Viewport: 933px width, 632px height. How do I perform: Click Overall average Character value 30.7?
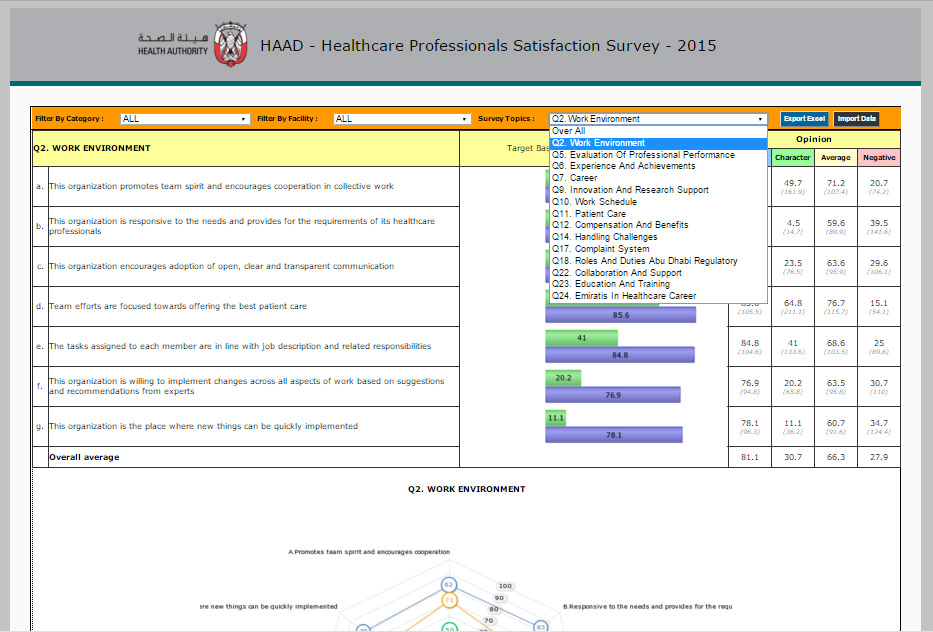point(793,457)
